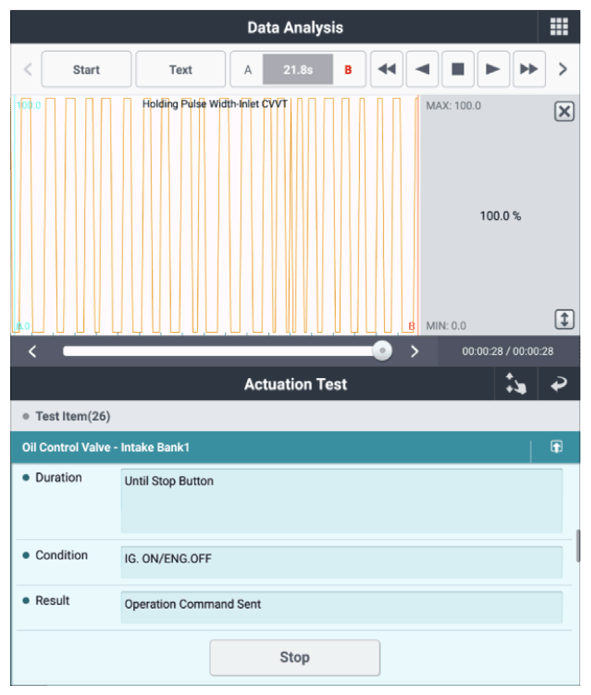Go back using the return arrow
This screenshot has height=695, width=591.
(x=559, y=384)
